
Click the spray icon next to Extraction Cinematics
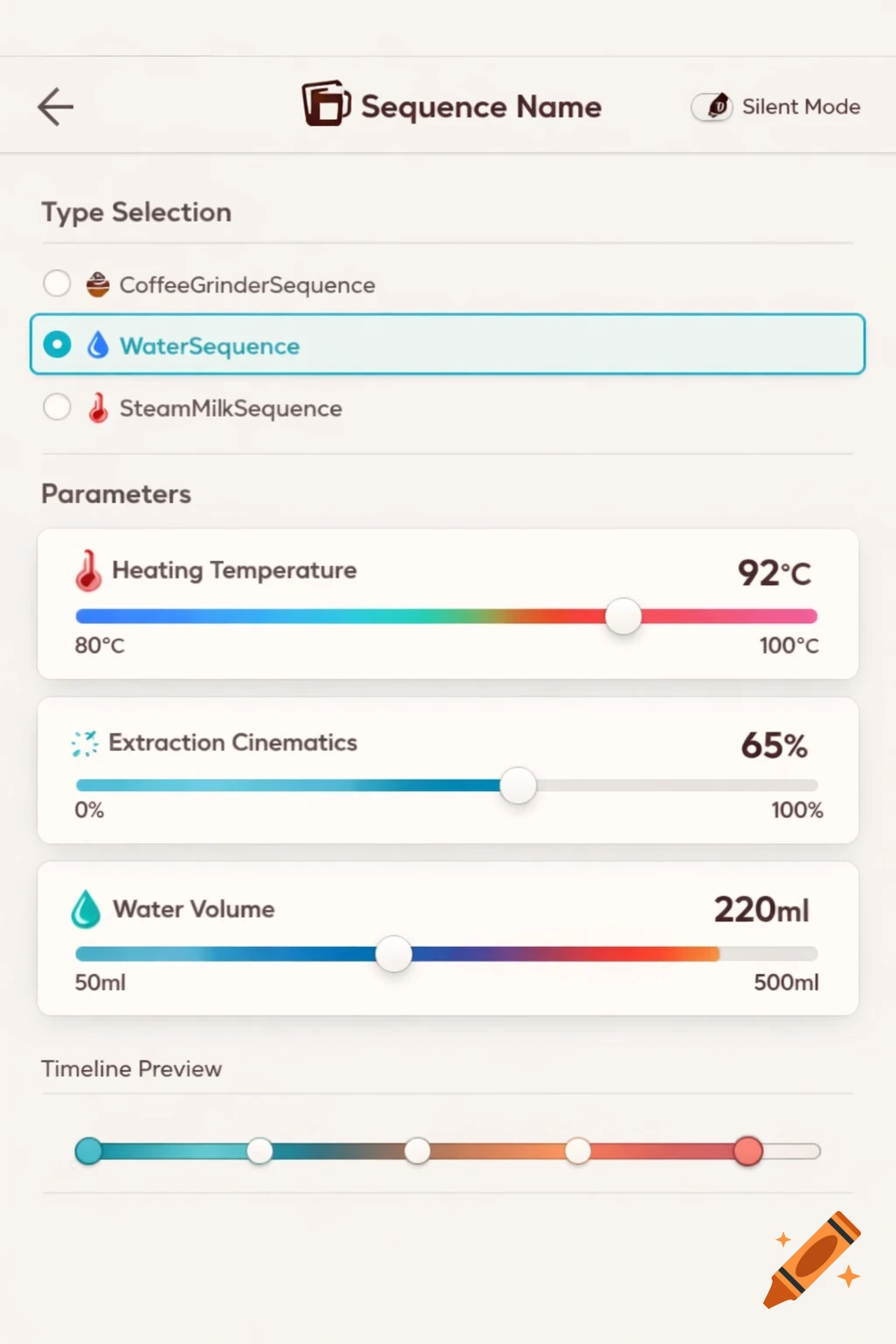click(84, 743)
